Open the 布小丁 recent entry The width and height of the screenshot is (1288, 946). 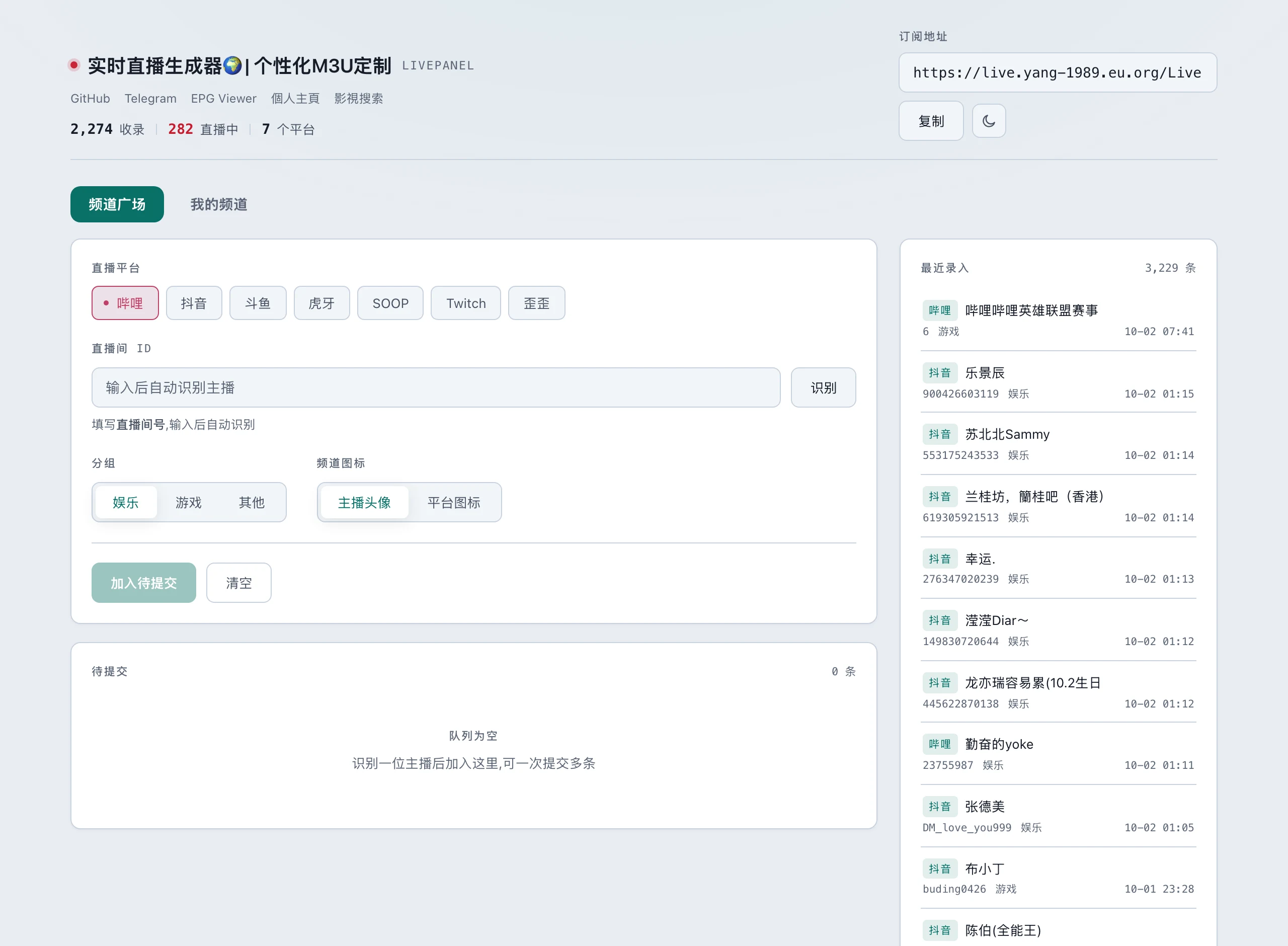click(x=1058, y=879)
